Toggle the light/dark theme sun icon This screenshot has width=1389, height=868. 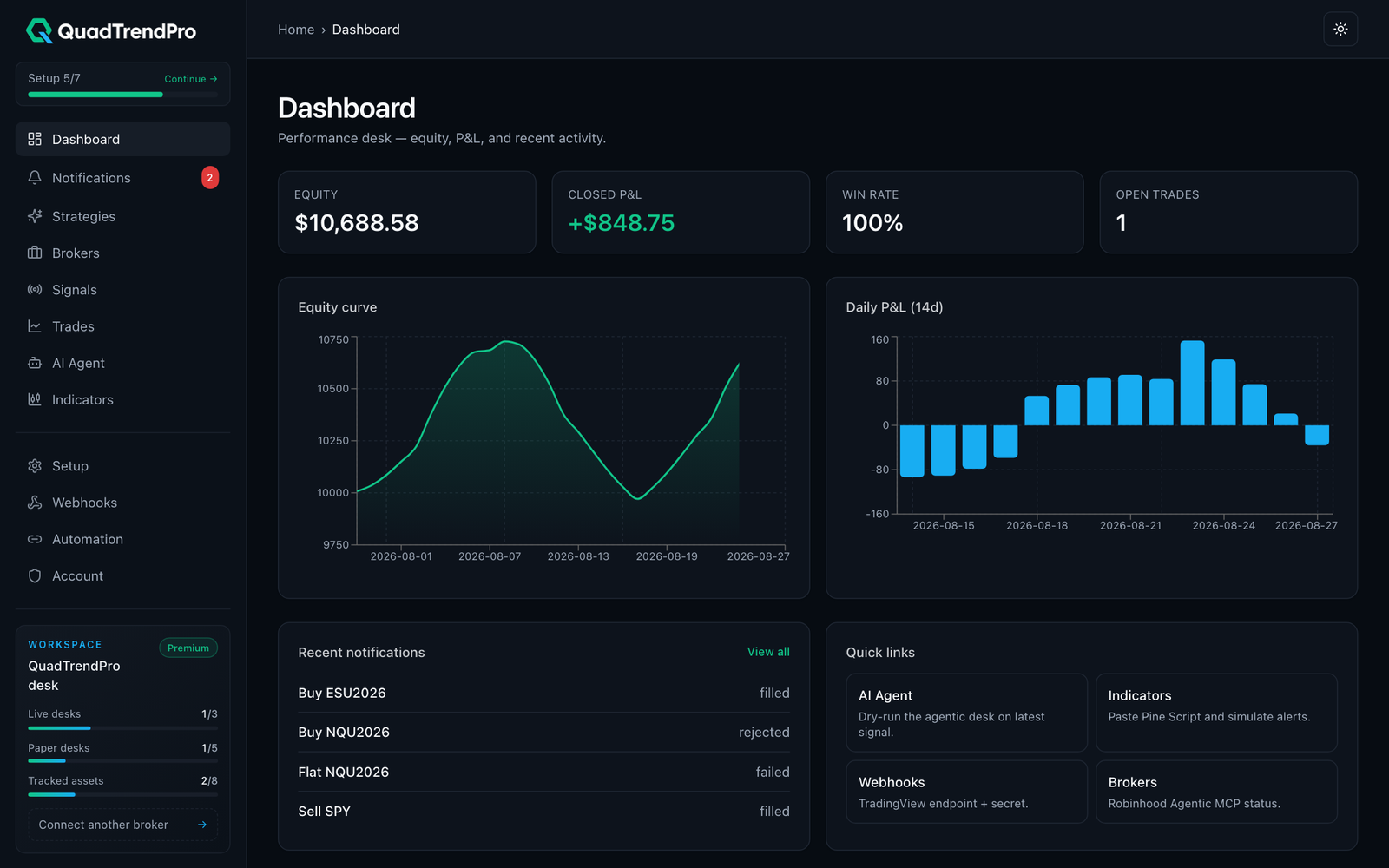tap(1340, 30)
